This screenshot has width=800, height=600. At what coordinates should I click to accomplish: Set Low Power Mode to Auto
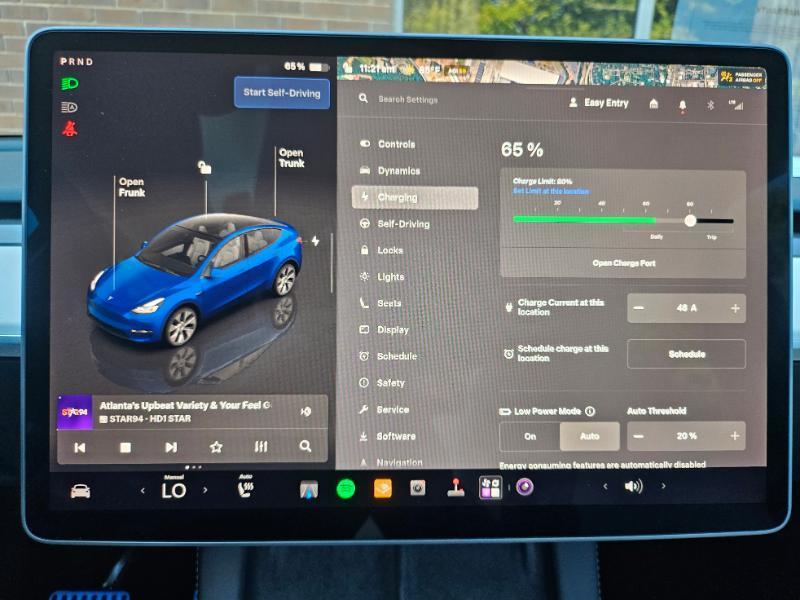coord(589,436)
